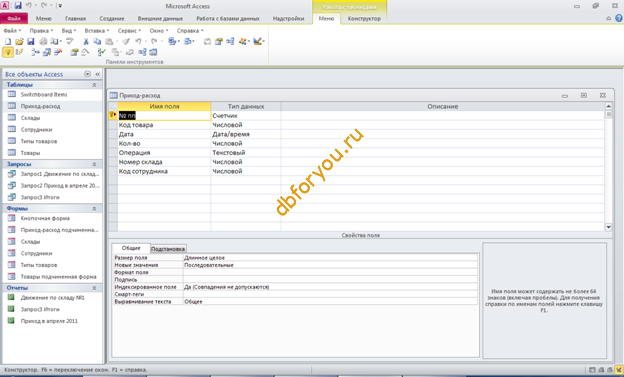This screenshot has height=377, width=624.
Task: Click the Copy toolbar icon
Action: coord(97,41)
